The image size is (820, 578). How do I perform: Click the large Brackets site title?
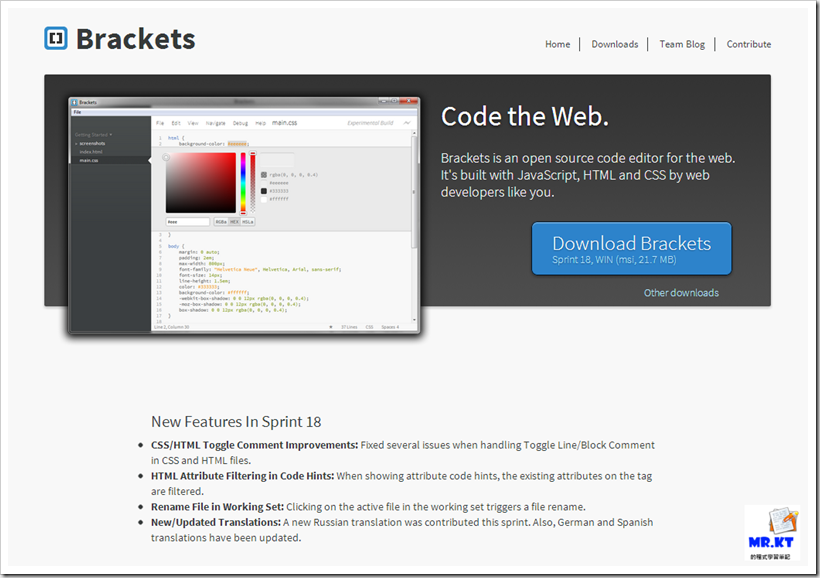136,39
